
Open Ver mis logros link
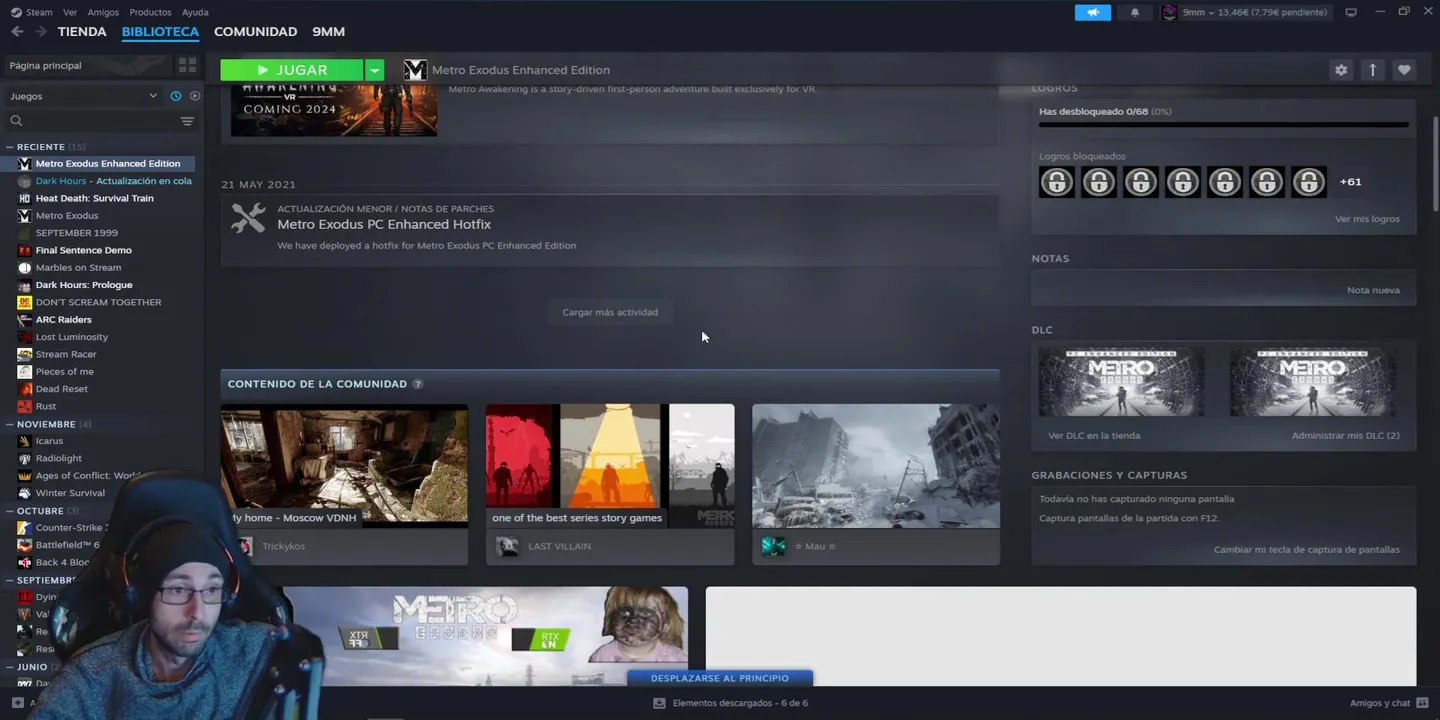point(1367,219)
